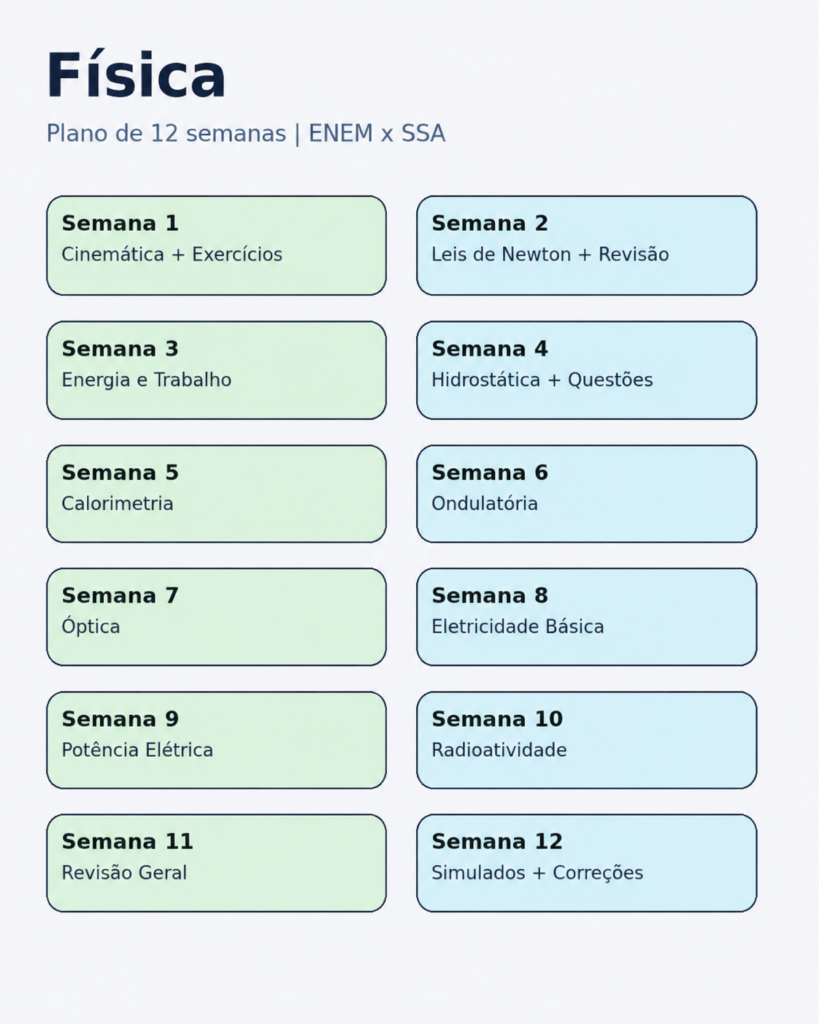Click the 'Semana 10' heading

coord(497,719)
